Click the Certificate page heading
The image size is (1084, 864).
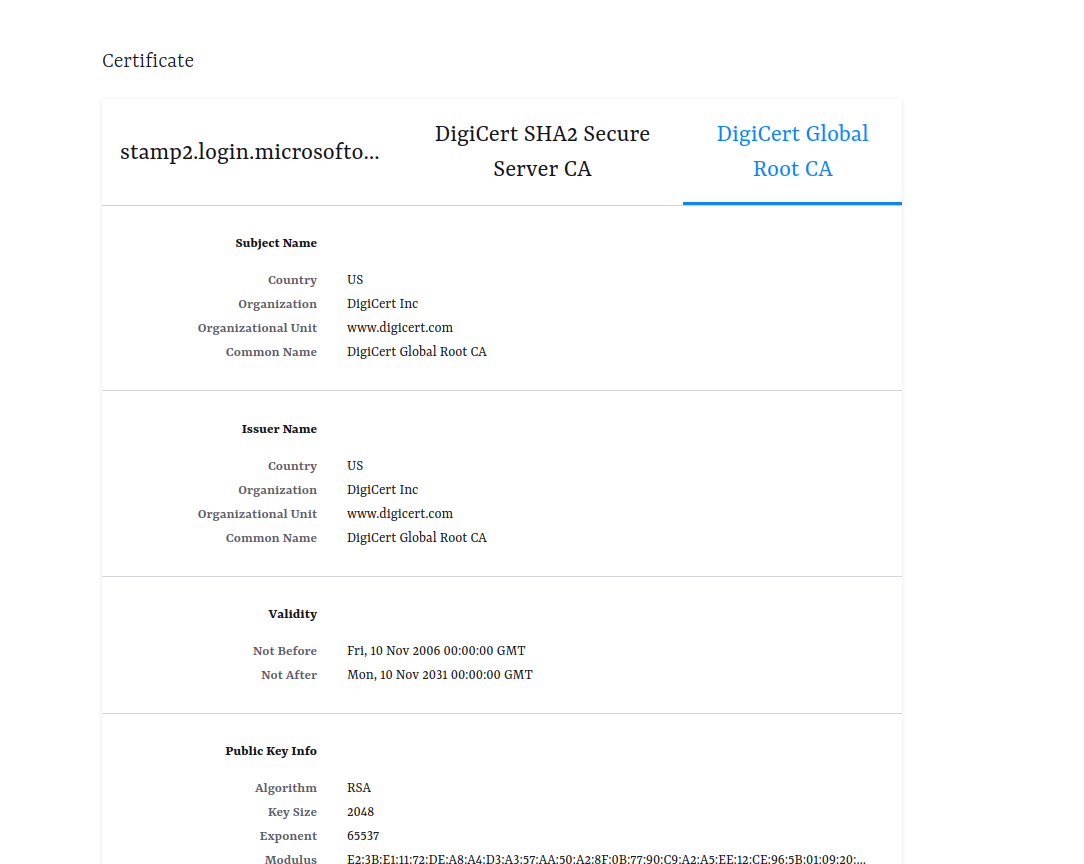point(148,61)
